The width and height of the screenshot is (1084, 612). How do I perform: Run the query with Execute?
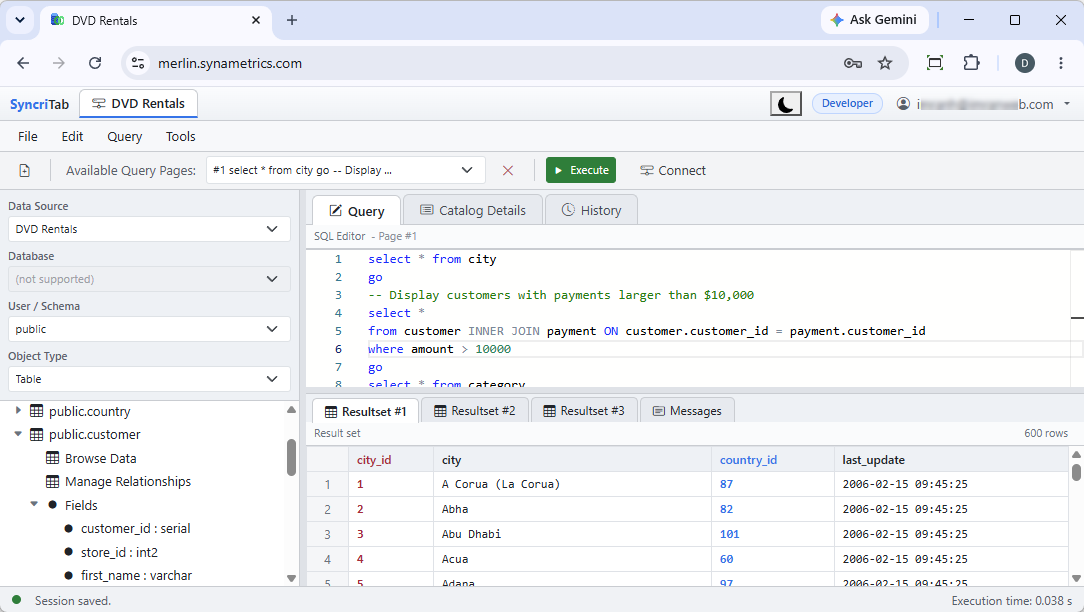(581, 170)
